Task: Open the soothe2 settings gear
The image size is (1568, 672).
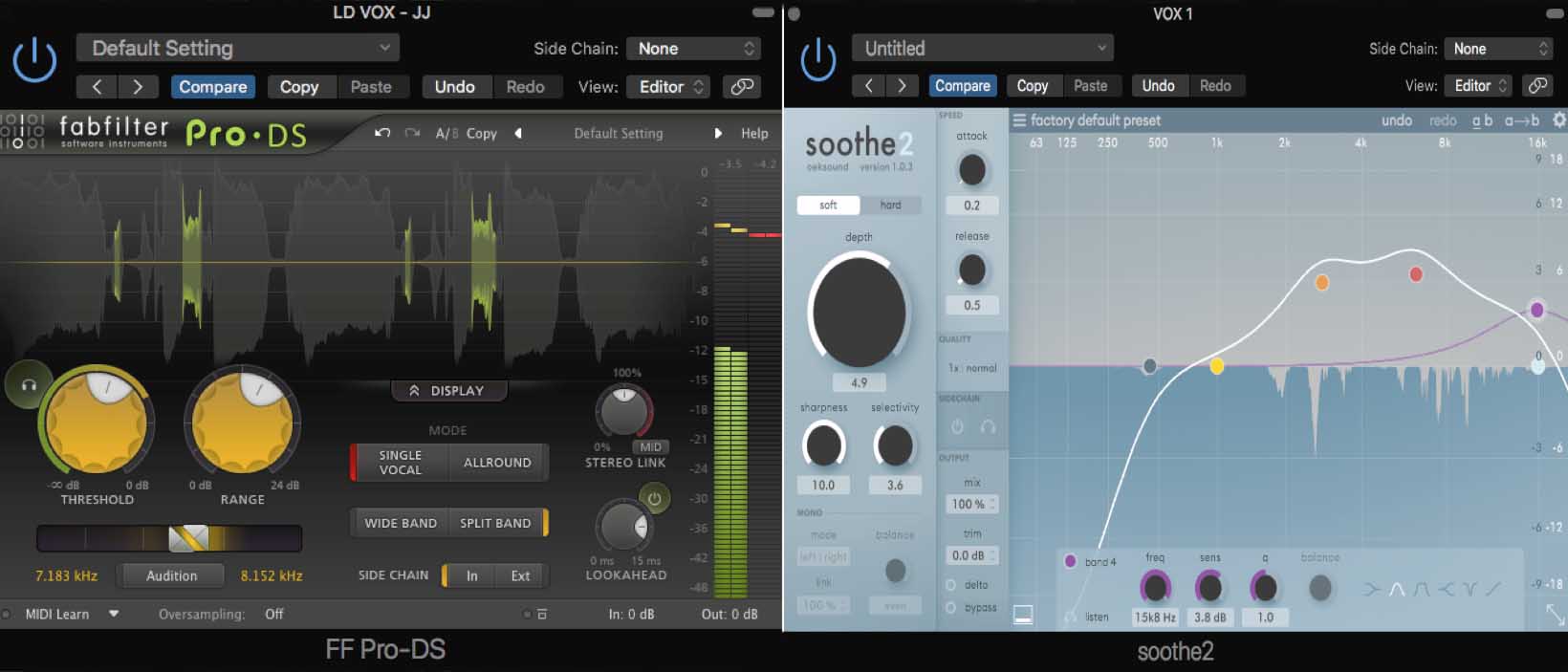Action: tap(1558, 120)
